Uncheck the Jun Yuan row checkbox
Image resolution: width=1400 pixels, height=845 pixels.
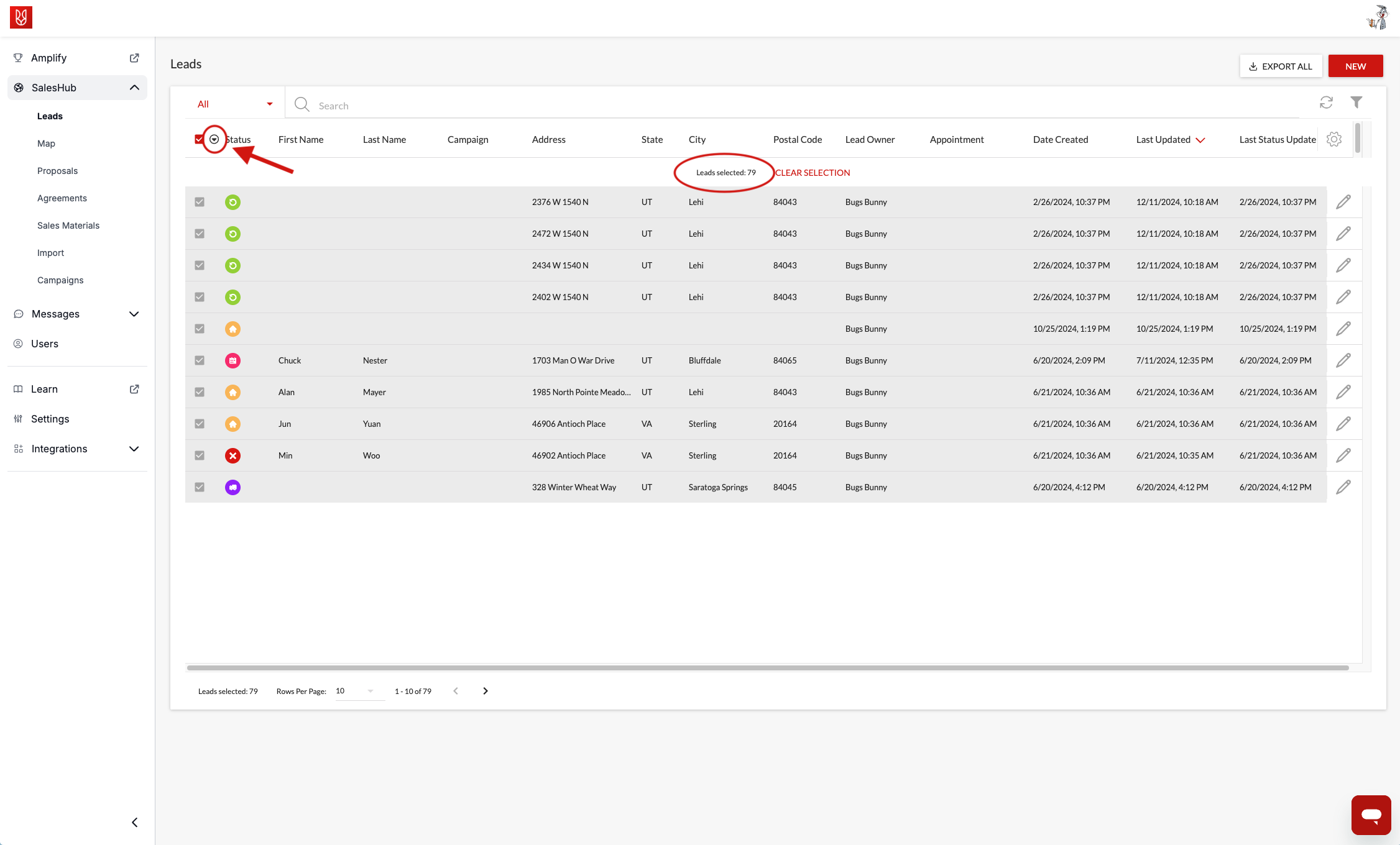pos(200,424)
